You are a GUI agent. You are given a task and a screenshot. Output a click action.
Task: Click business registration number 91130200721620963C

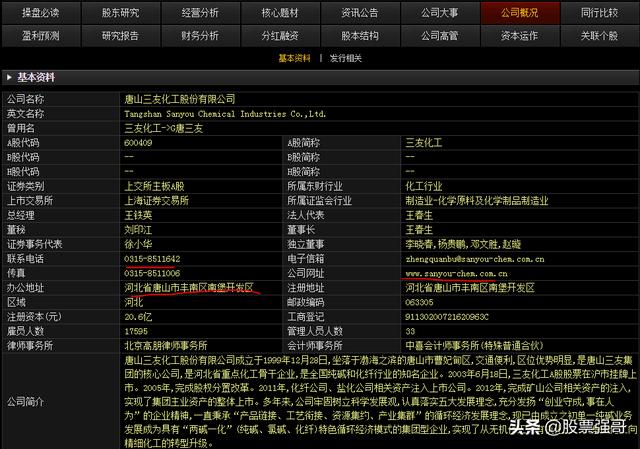(x=447, y=317)
